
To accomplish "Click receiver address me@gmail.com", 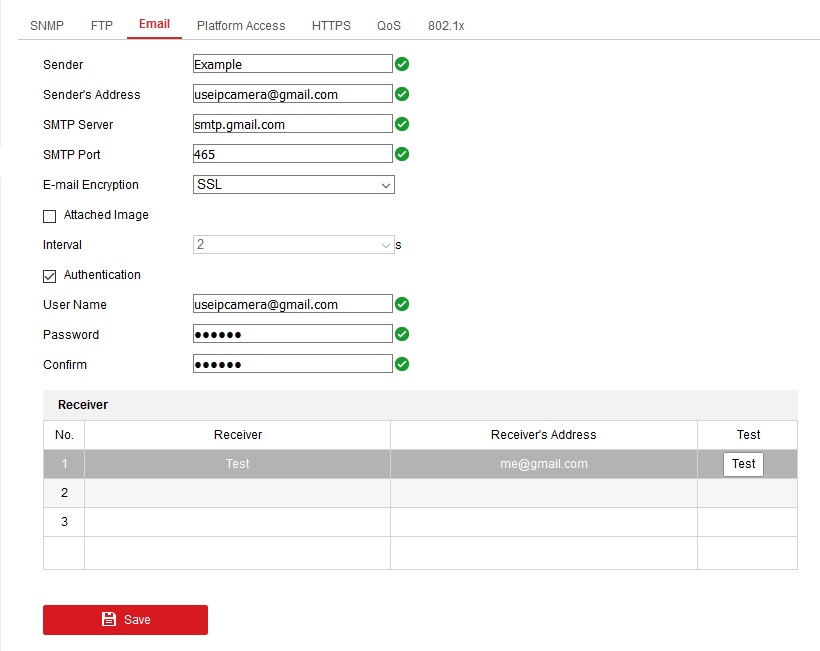I will [x=544, y=464].
